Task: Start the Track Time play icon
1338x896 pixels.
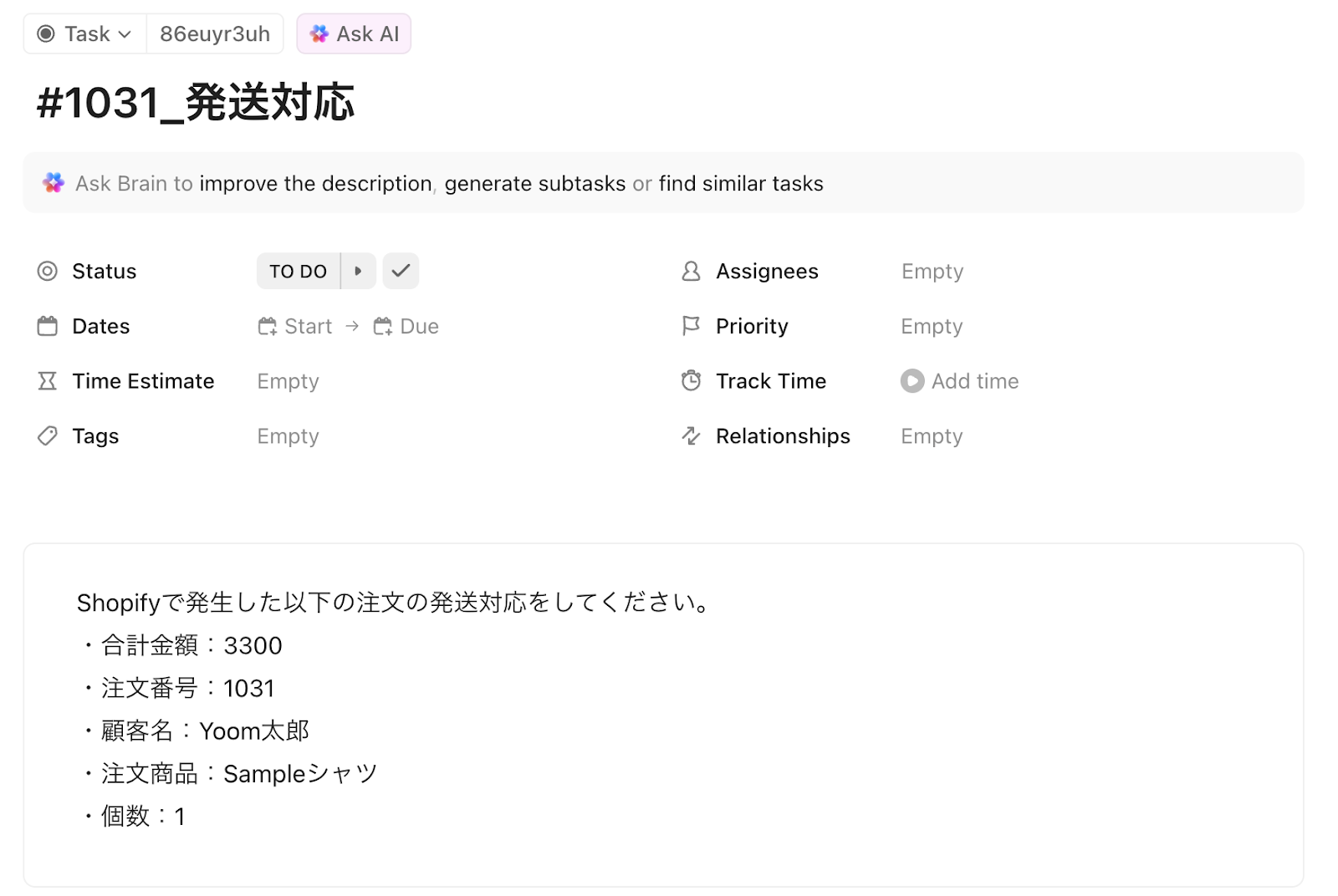Action: tap(912, 381)
